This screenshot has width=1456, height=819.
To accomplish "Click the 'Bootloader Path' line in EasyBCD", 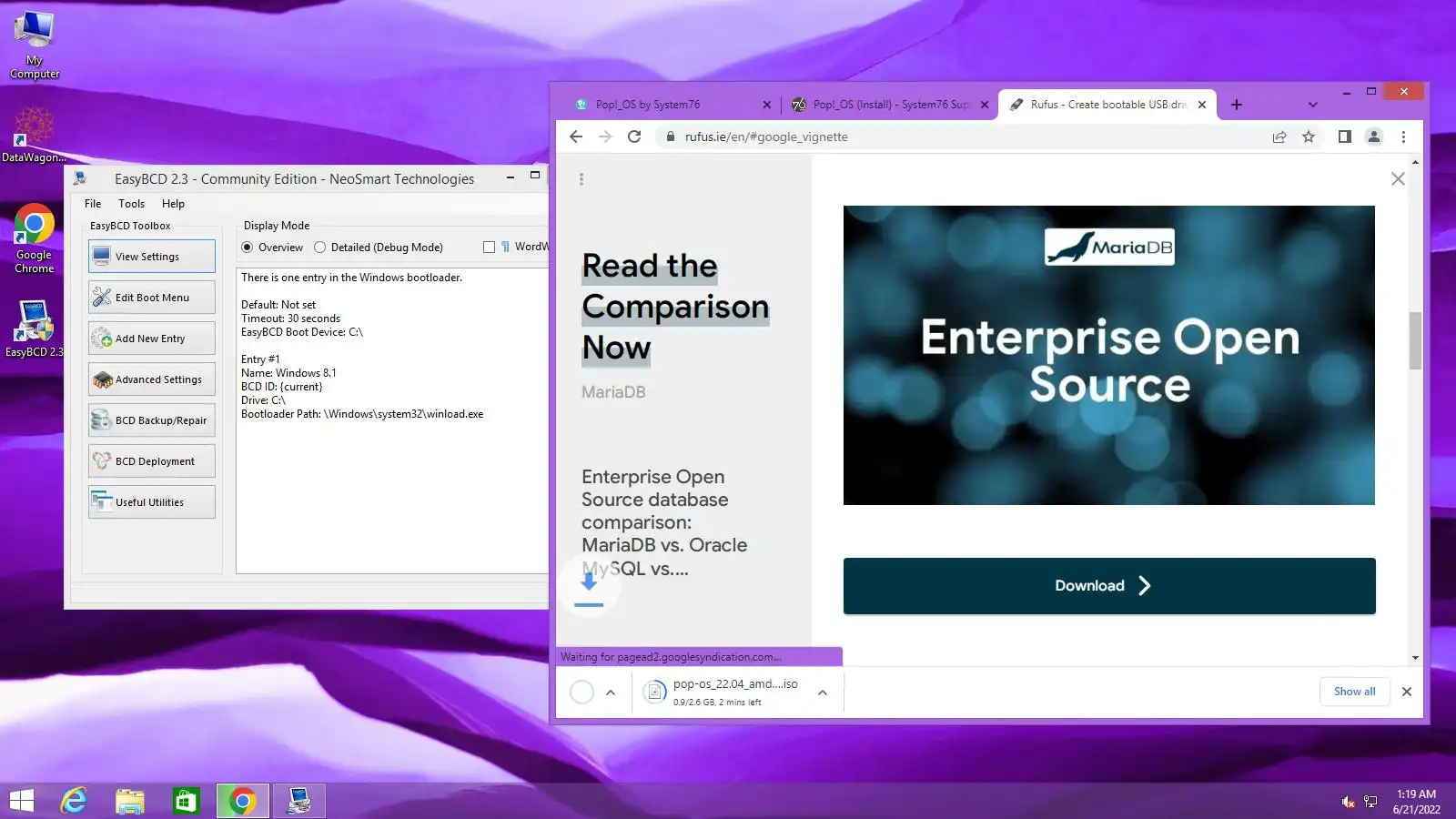I will [x=362, y=414].
